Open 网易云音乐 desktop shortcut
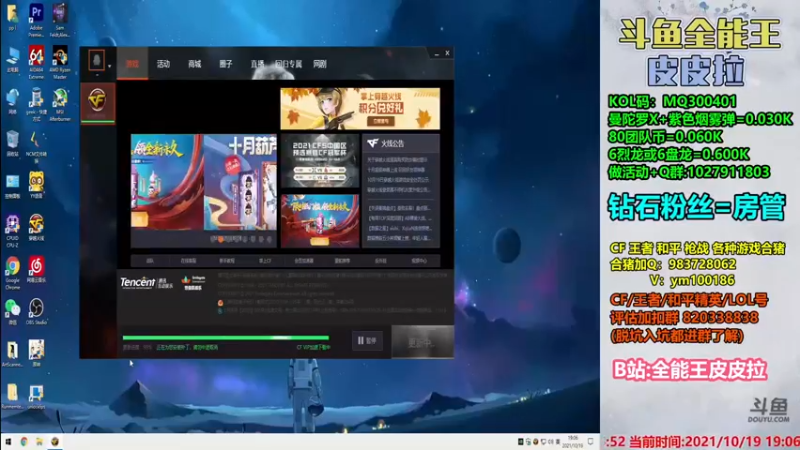This screenshot has height=450, width=800. pos(36,269)
